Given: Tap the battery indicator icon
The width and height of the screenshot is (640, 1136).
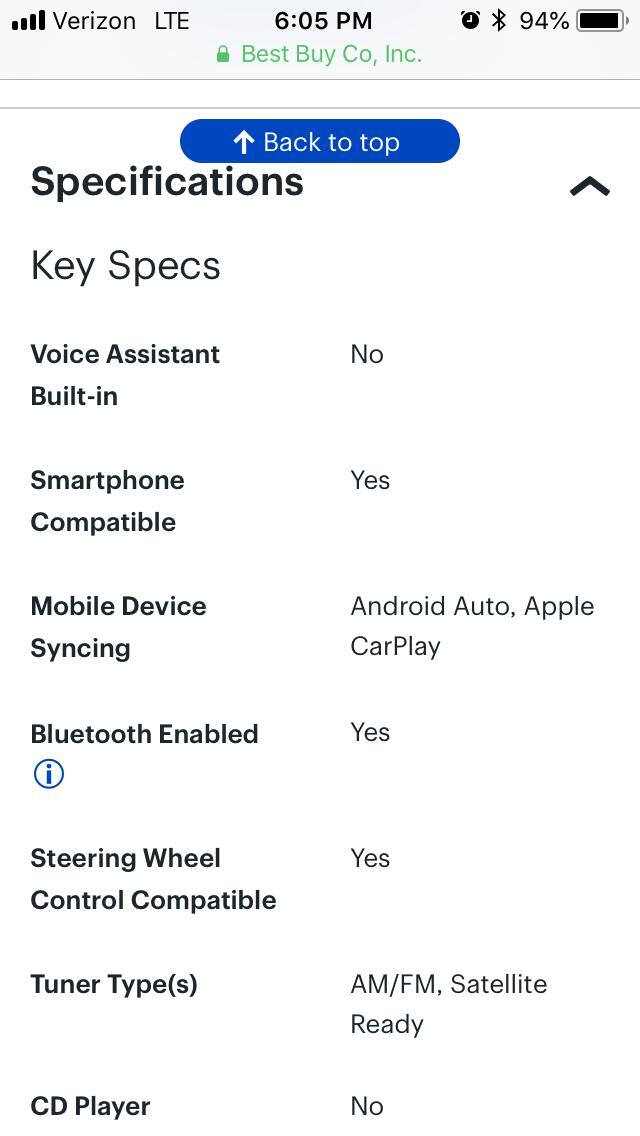Looking at the screenshot, I should [x=600, y=20].
